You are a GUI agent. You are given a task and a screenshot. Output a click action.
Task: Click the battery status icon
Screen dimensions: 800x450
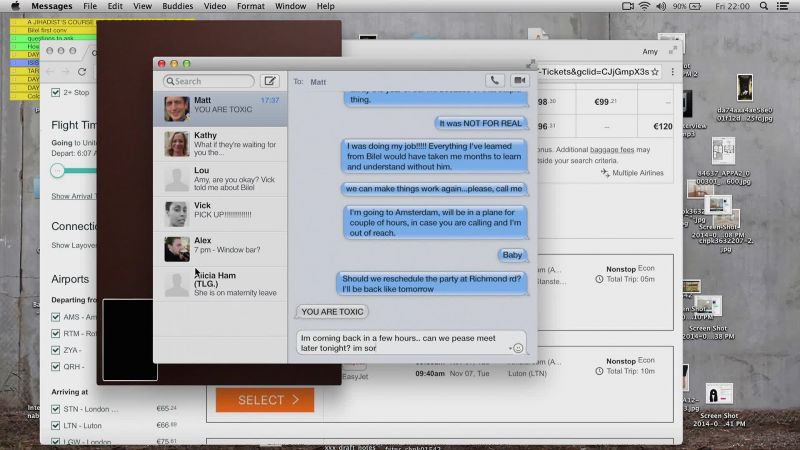click(695, 6)
